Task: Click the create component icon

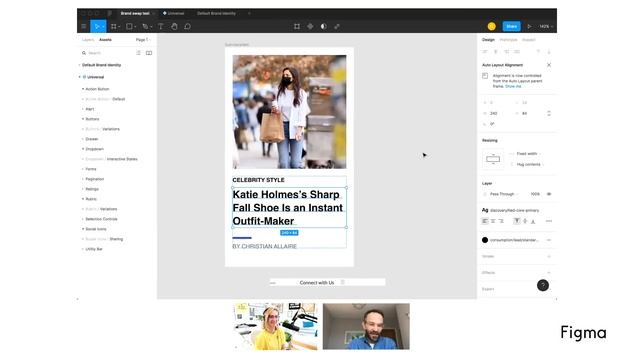Action: 310,27
